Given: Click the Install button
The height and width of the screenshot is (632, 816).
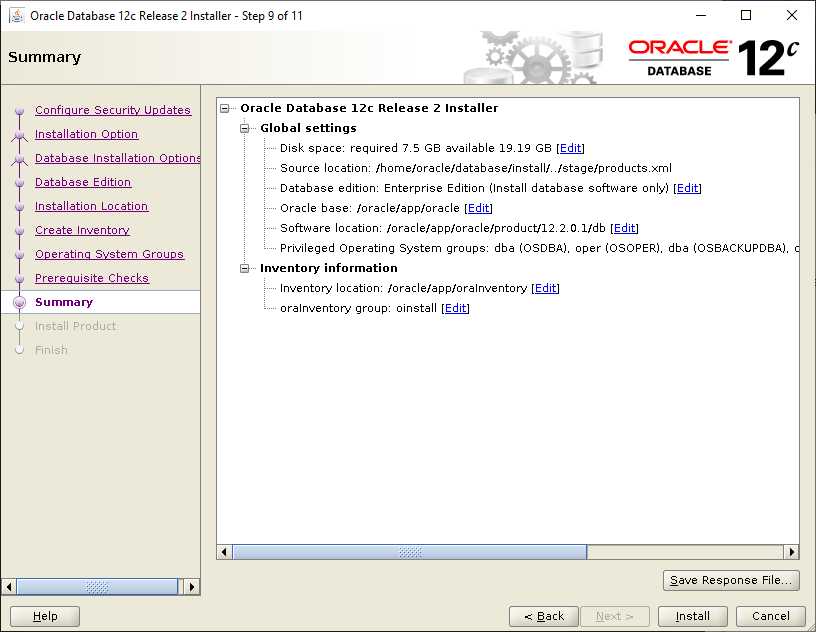Looking at the screenshot, I should 692,616.
